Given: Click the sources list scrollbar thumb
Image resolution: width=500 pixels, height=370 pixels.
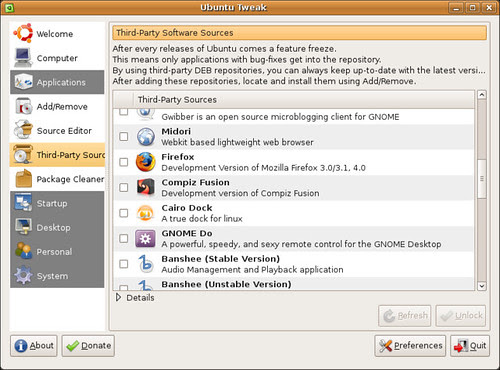Looking at the screenshot, I should 482,179.
